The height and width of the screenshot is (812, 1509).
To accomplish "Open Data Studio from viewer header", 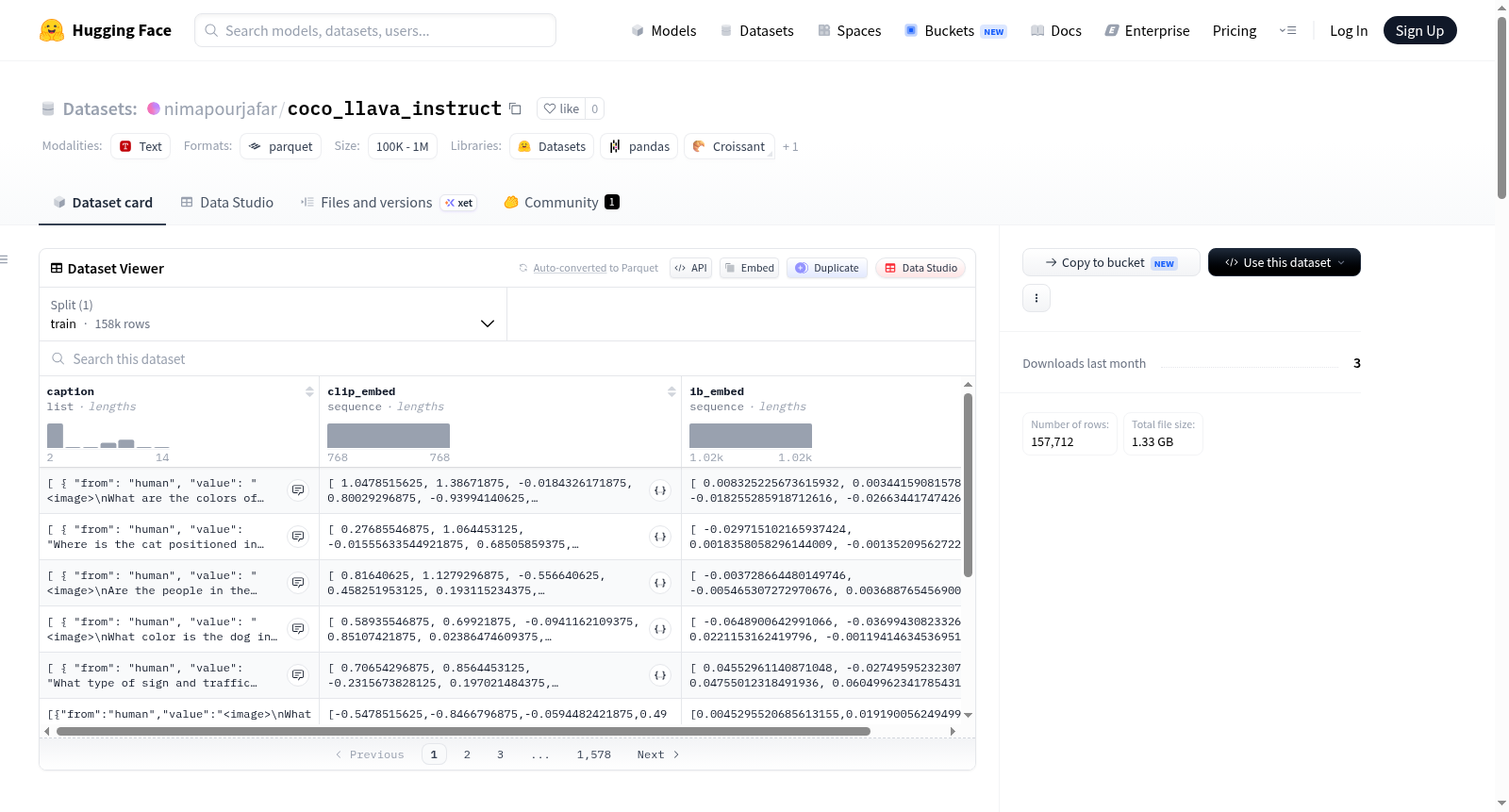I will pyautogui.click(x=920, y=268).
